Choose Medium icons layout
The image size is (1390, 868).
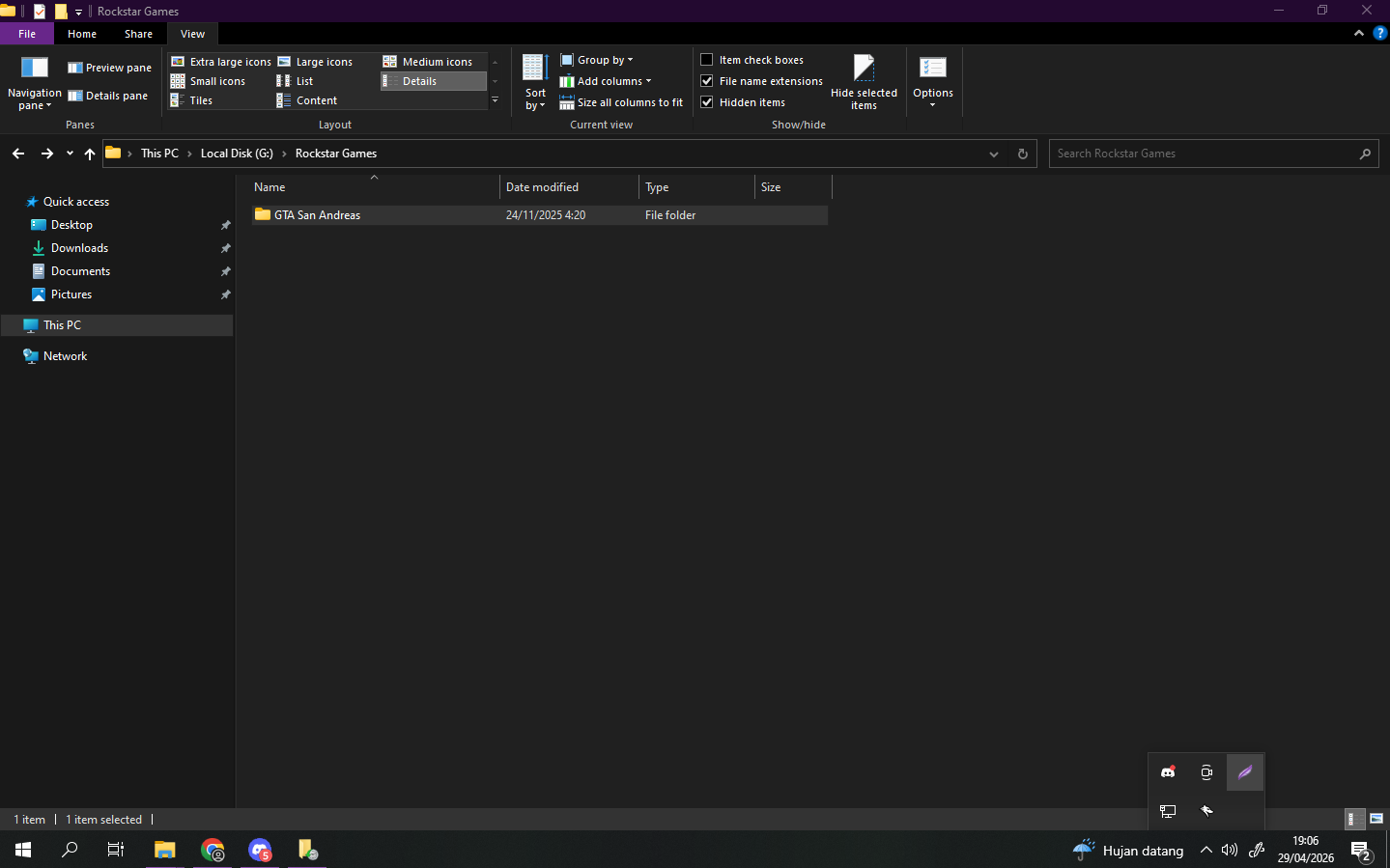428,62
